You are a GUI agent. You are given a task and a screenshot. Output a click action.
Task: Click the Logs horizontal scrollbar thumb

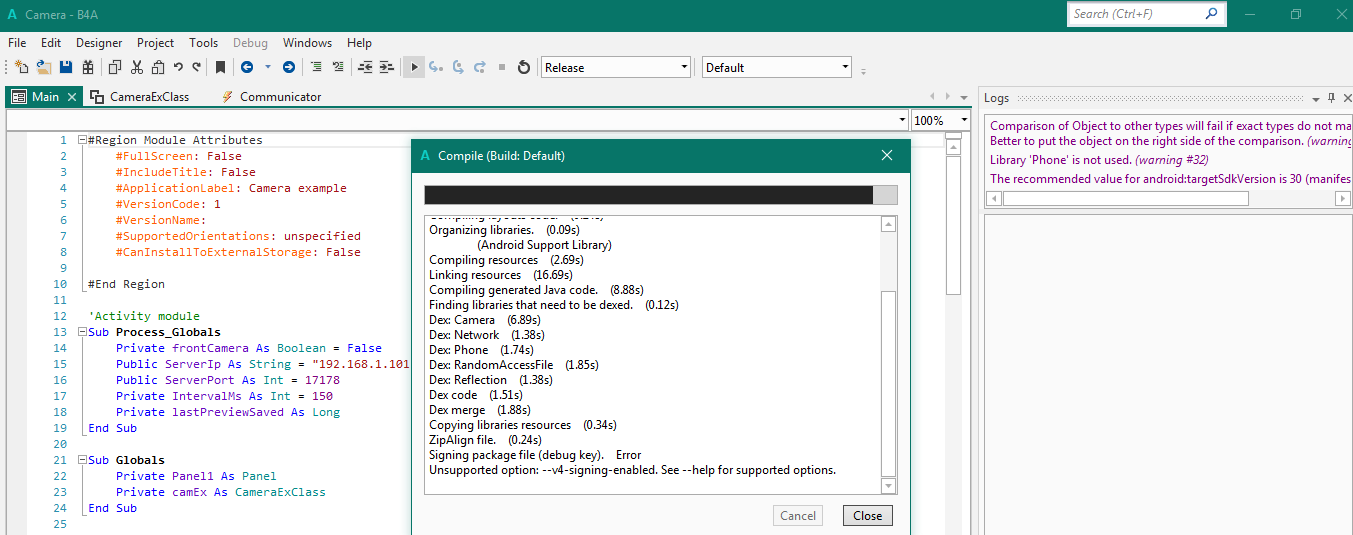tap(1126, 199)
